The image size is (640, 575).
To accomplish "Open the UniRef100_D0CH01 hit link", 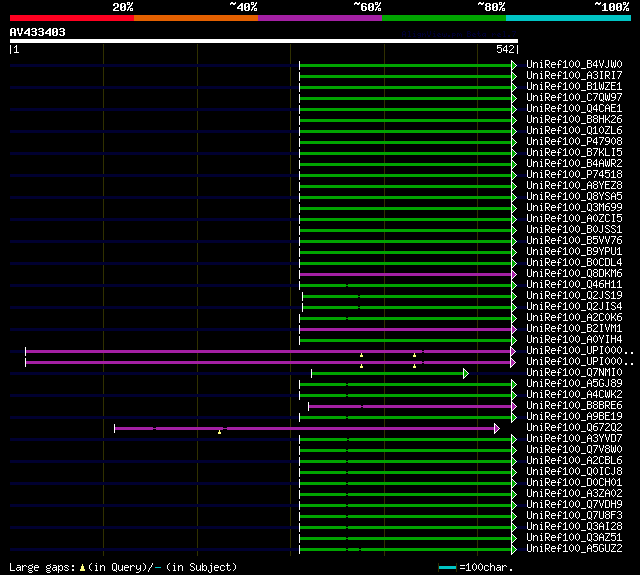I will click(x=574, y=483).
